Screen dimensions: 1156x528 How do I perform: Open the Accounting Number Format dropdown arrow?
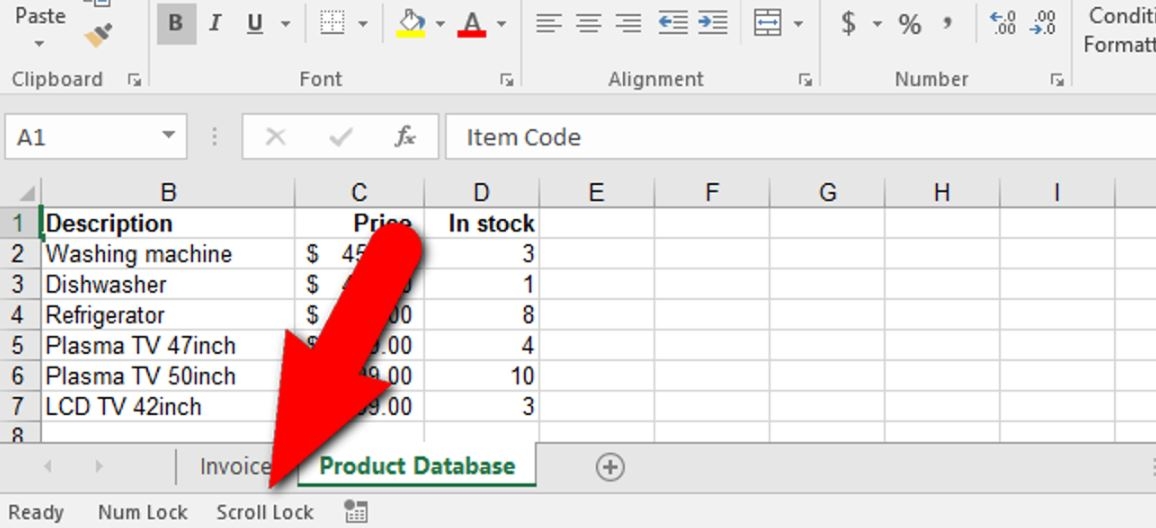tap(877, 23)
